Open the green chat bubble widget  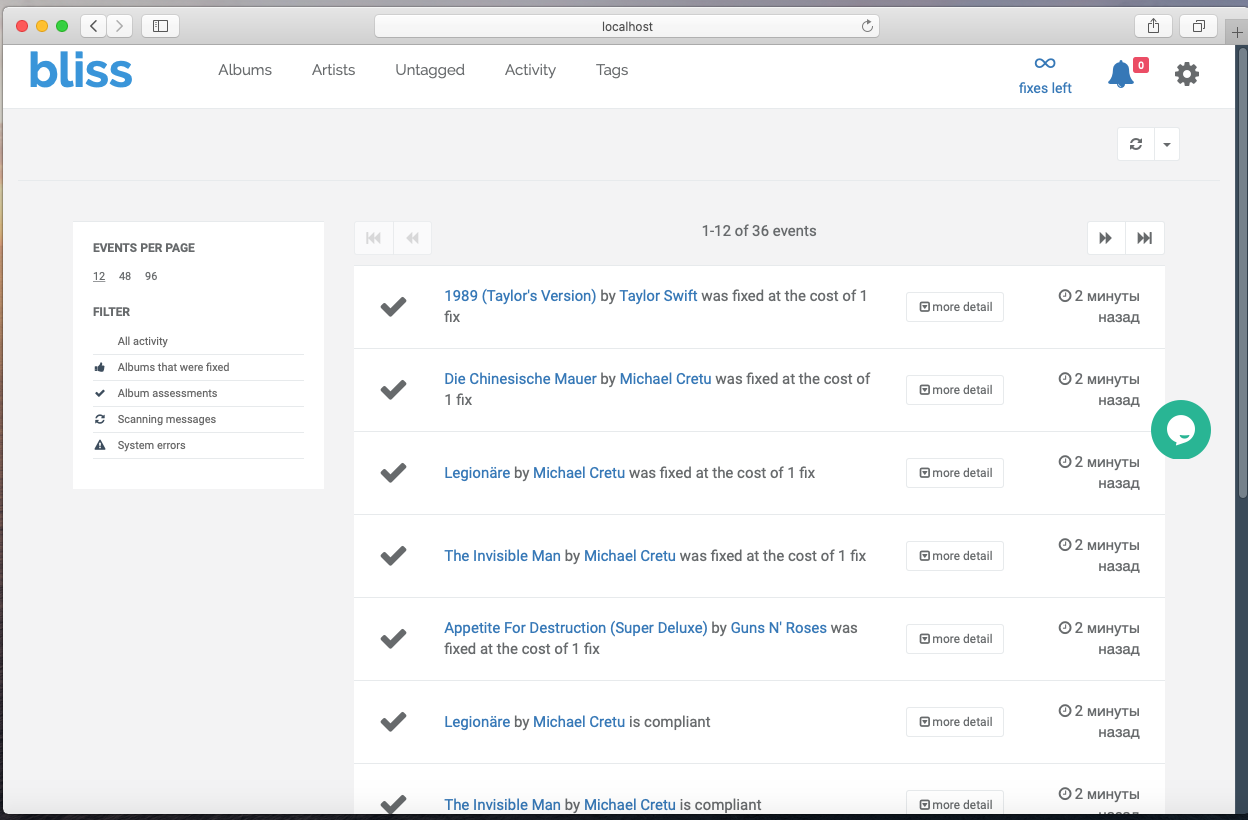1180,430
